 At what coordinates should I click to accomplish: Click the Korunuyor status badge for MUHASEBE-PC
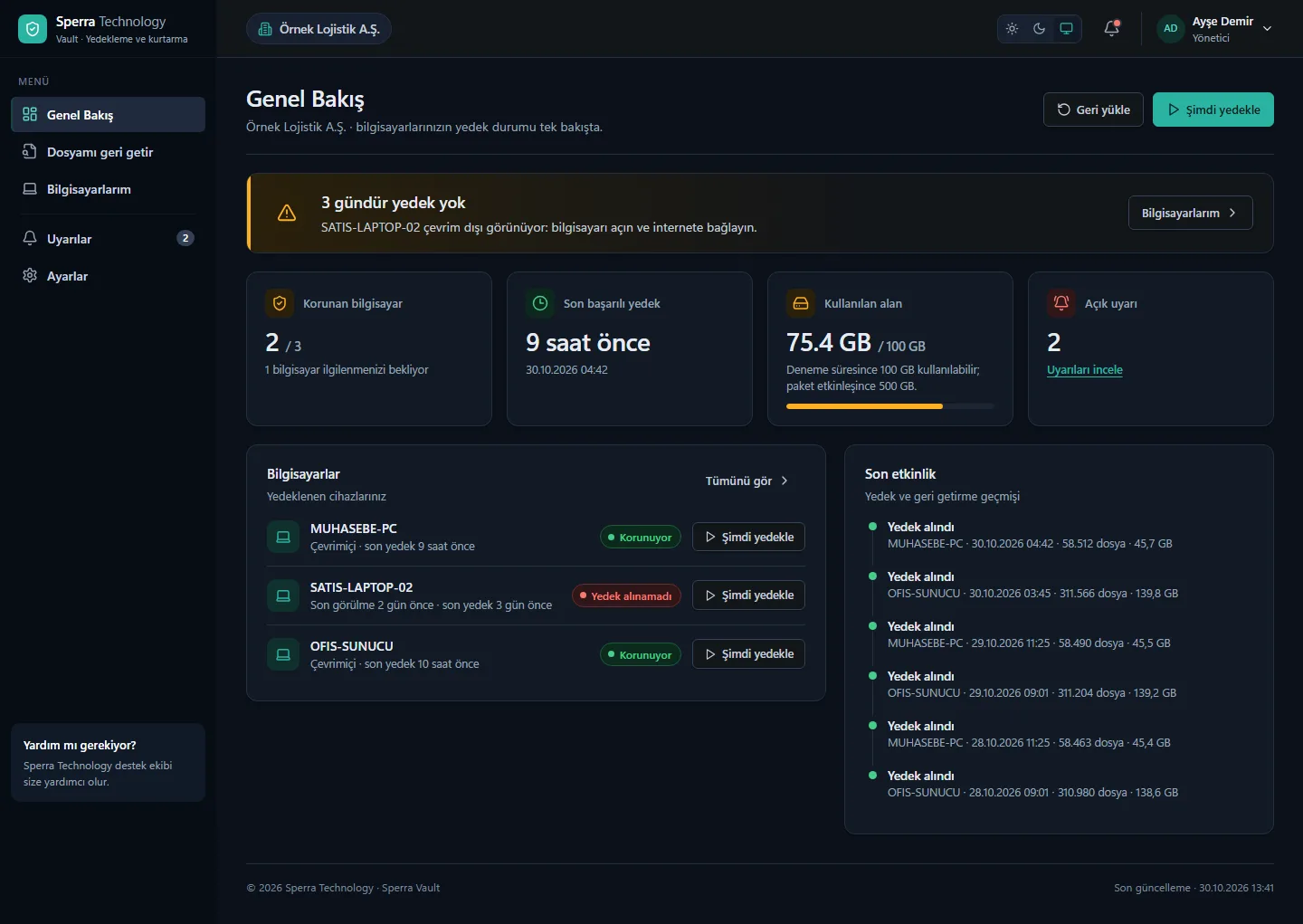click(641, 537)
